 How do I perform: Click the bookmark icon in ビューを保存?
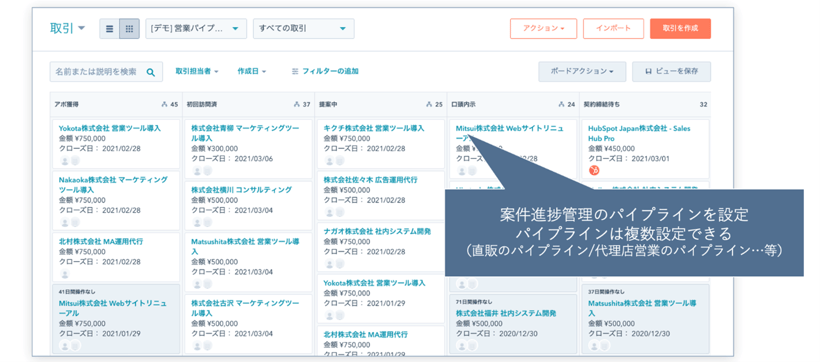click(648, 71)
